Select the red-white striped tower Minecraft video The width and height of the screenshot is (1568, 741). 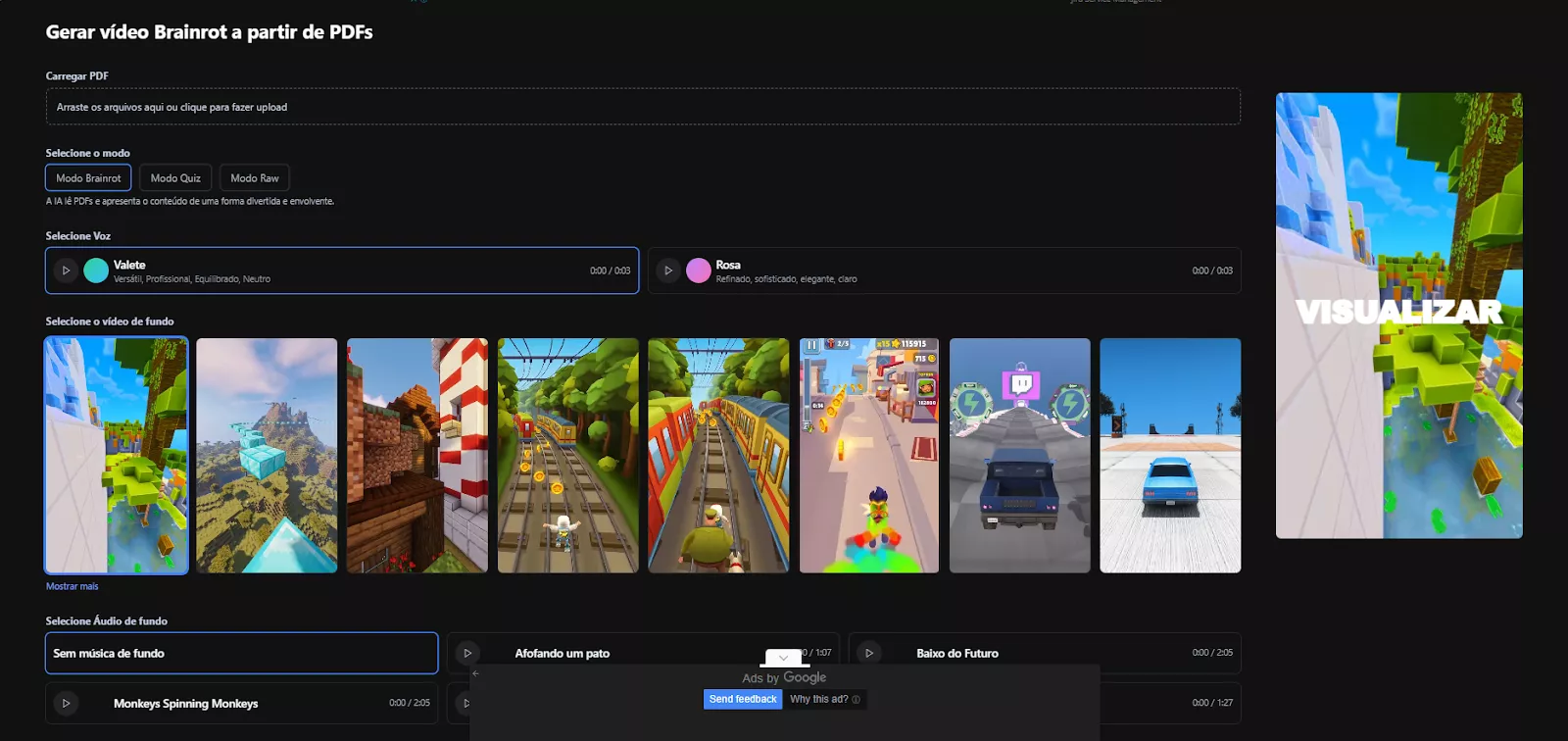[x=417, y=456]
